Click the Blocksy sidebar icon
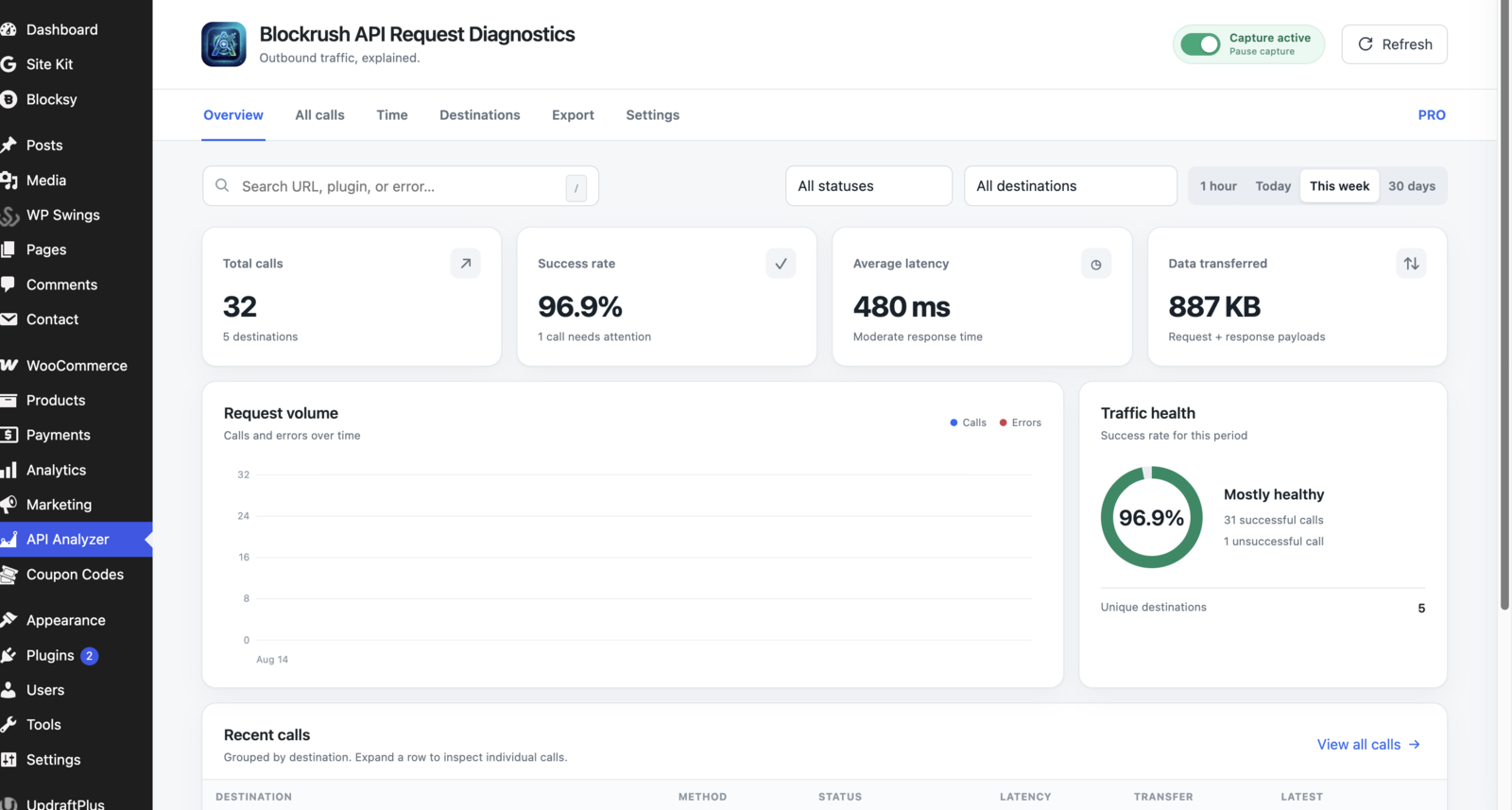1512x810 pixels. click(9, 99)
